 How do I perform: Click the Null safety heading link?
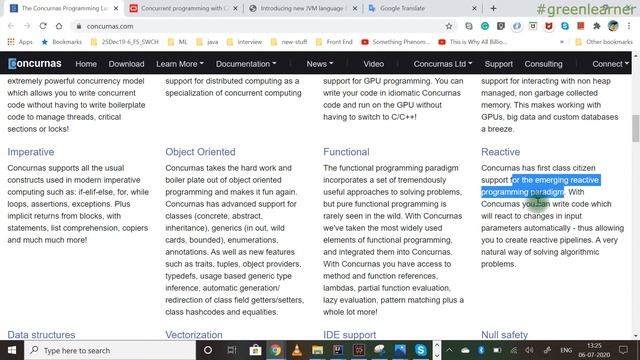pos(504,335)
